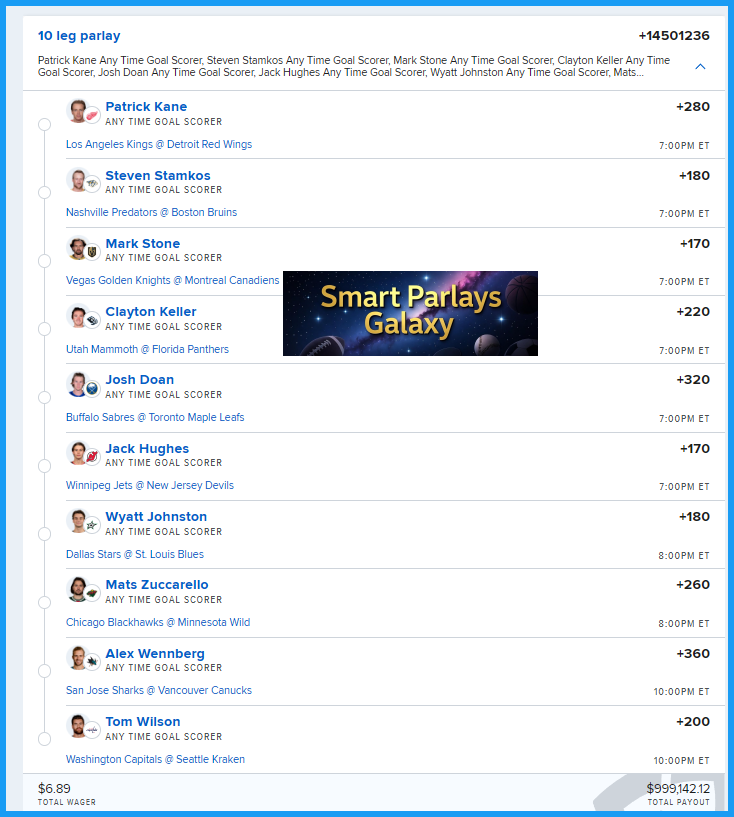Select leg circle beside Steven Stamkos
Image resolution: width=734 pixels, height=817 pixels.
coord(45,192)
